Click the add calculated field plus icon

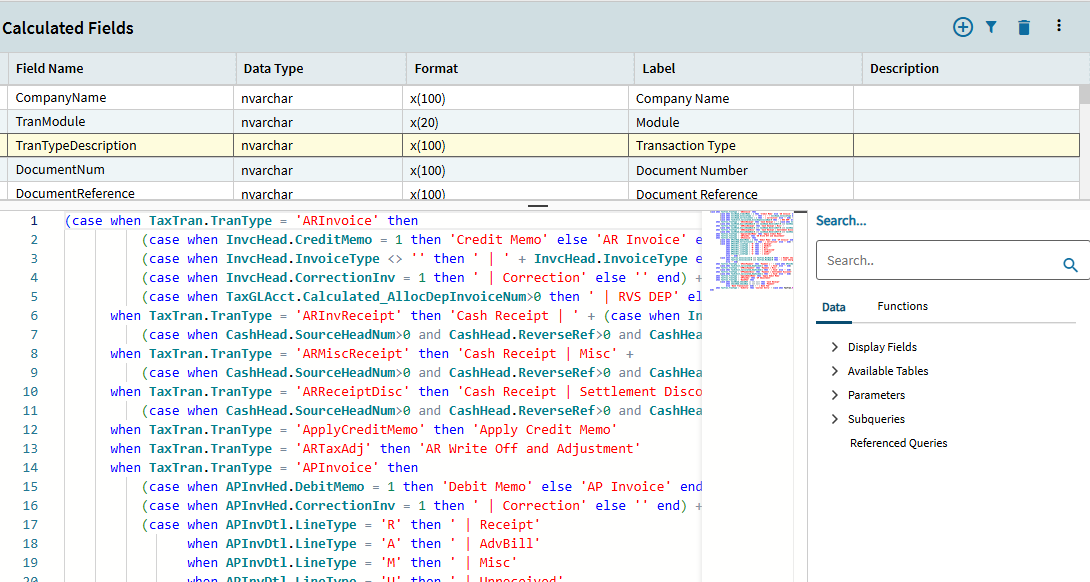962,27
